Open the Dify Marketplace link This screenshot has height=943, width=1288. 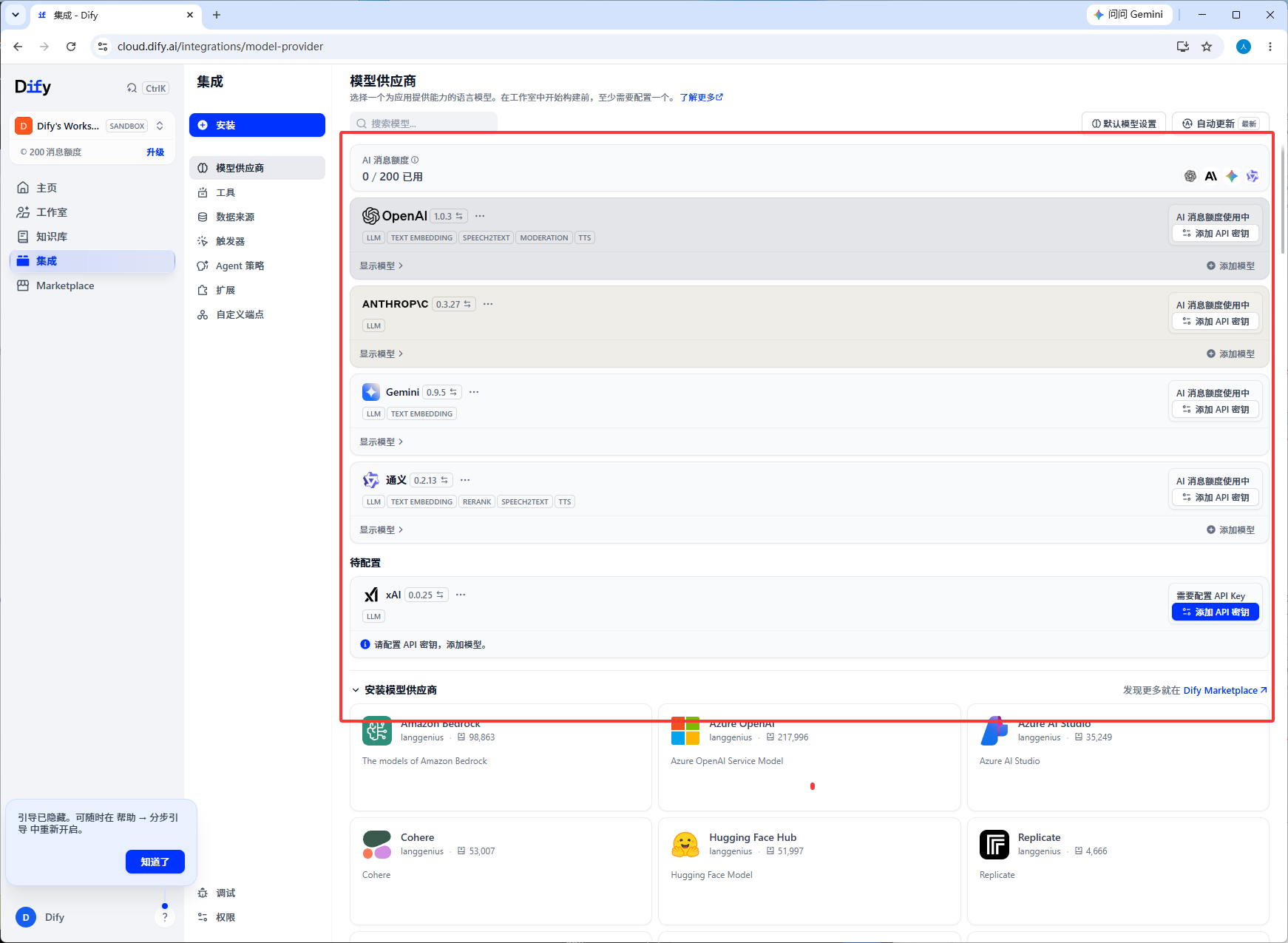click(1225, 690)
